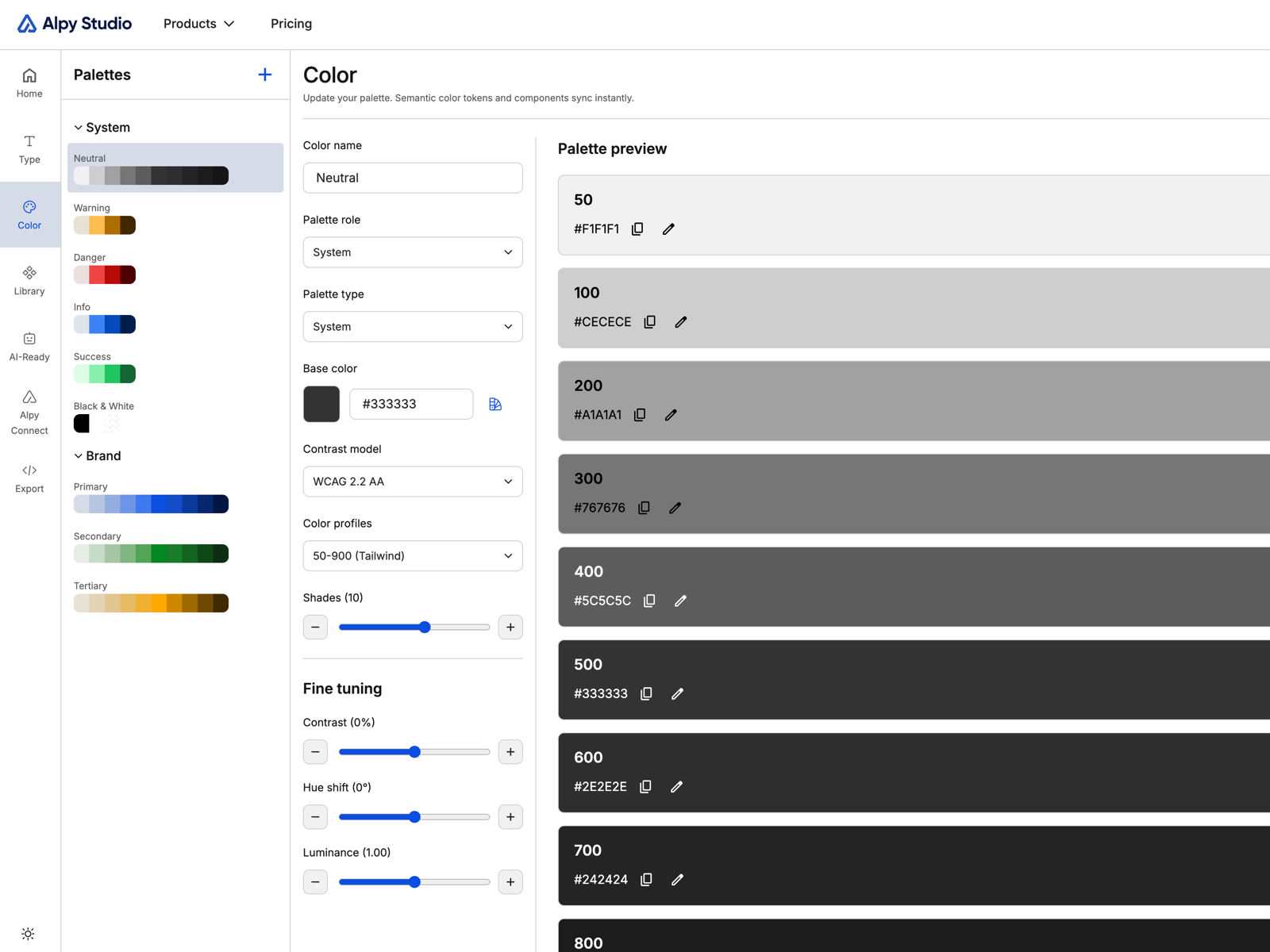
Task: Decrease Luminance with minus button
Action: coord(315,881)
